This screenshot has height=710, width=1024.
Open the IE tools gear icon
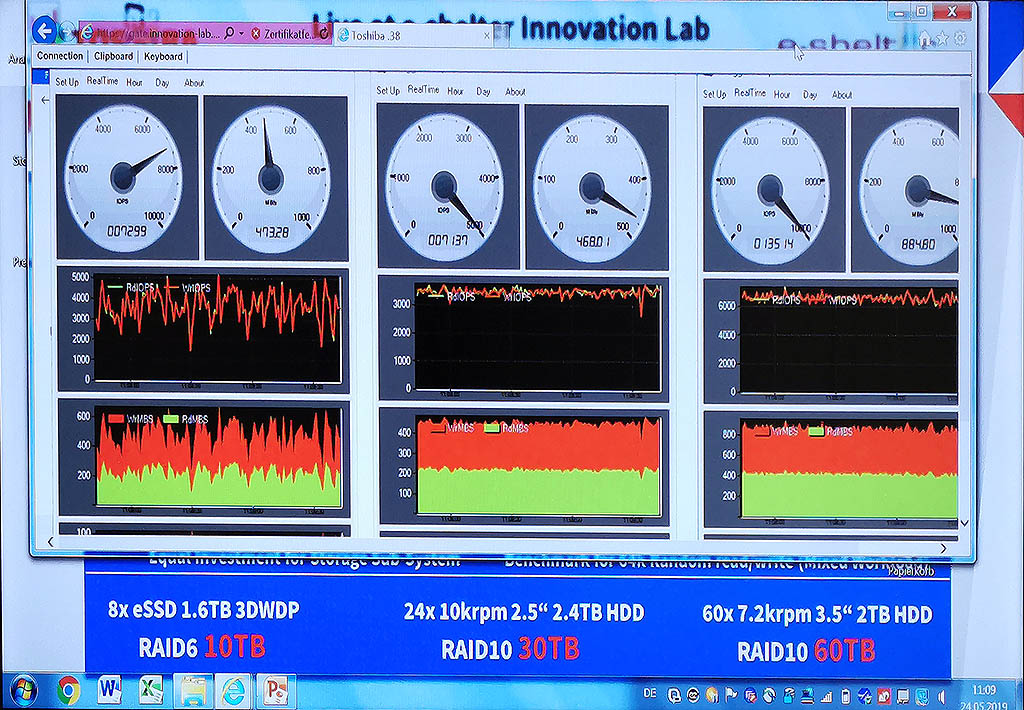(x=961, y=38)
